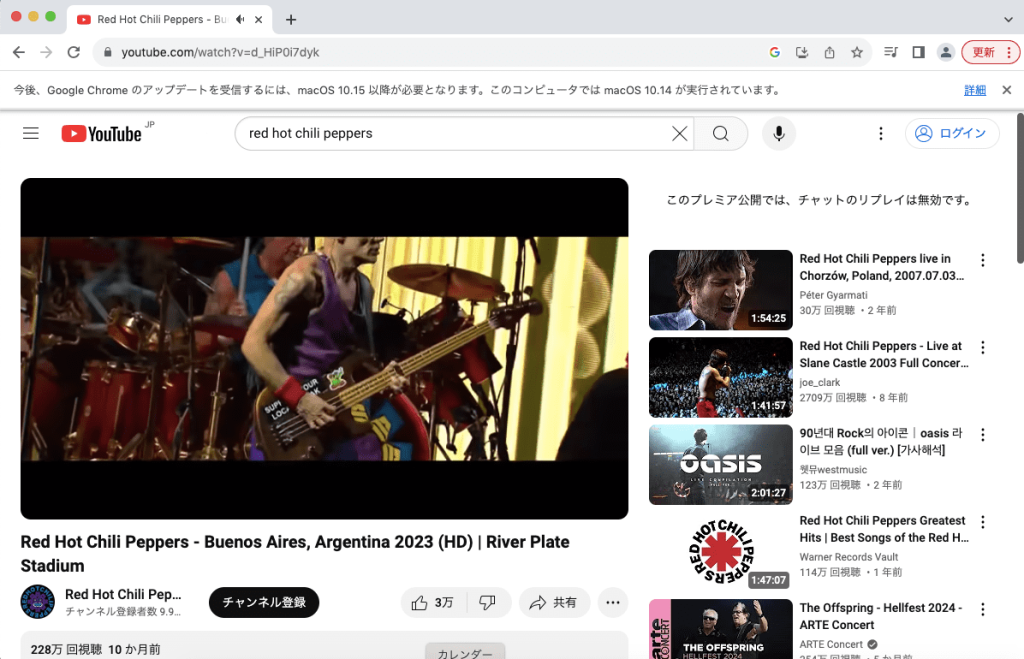Dismiss the macOS update notice bar

tap(1006, 90)
